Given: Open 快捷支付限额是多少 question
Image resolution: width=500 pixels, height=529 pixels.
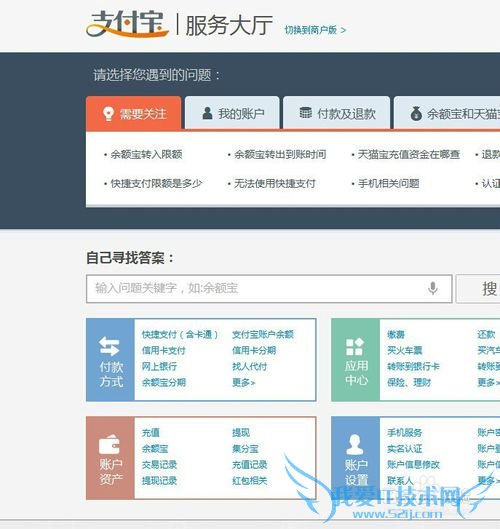Looking at the screenshot, I should click(x=156, y=184).
